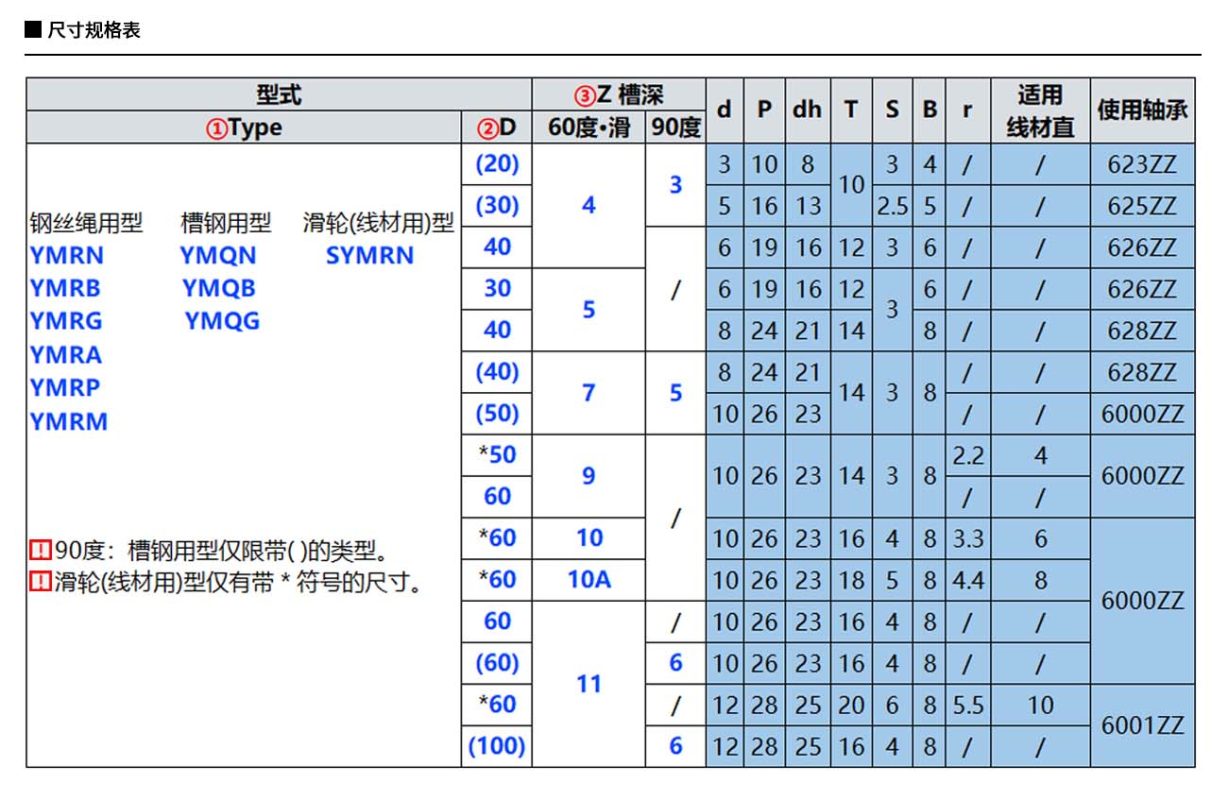Open the SYMRN pulley type
The width and height of the screenshot is (1228, 800).
[x=369, y=256]
